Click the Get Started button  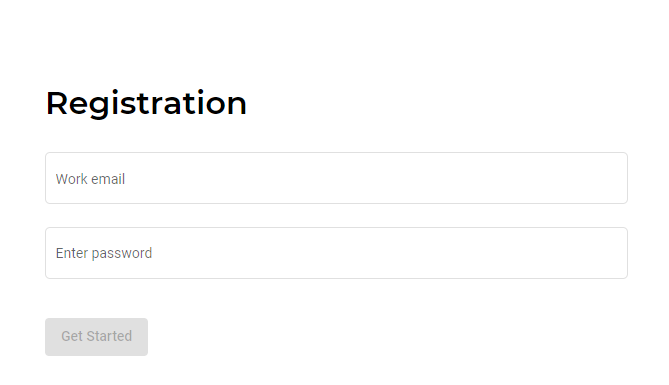pyautogui.click(x=96, y=337)
